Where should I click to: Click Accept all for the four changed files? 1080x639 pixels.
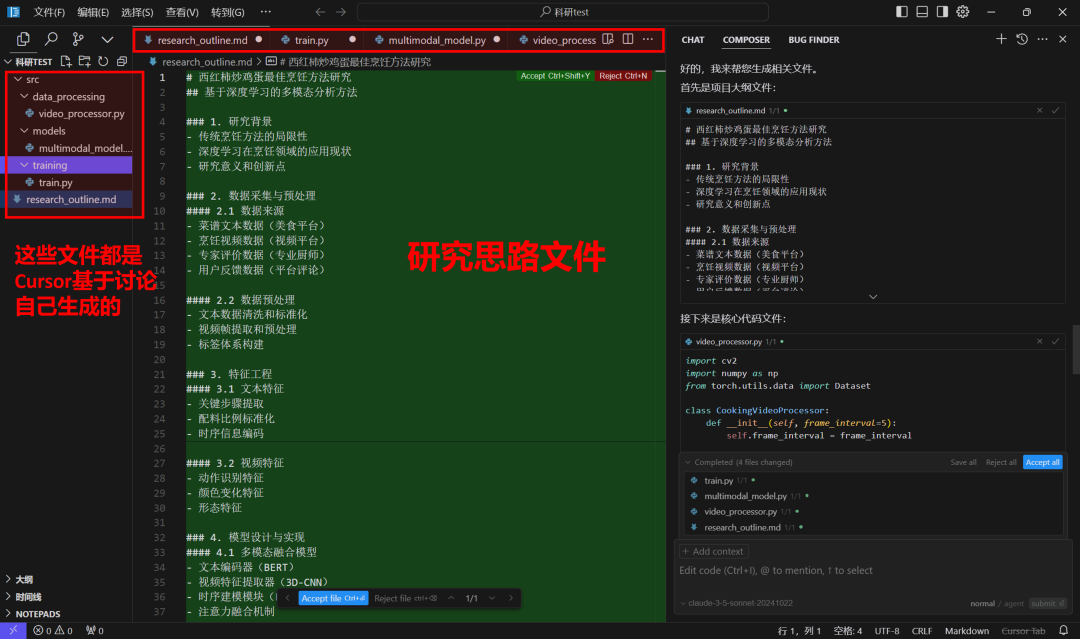click(x=1042, y=462)
